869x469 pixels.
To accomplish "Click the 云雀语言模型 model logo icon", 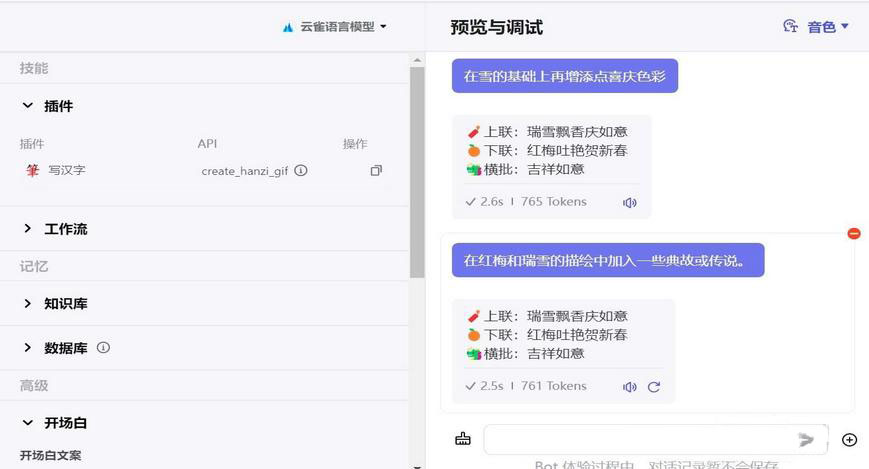I will coord(288,27).
